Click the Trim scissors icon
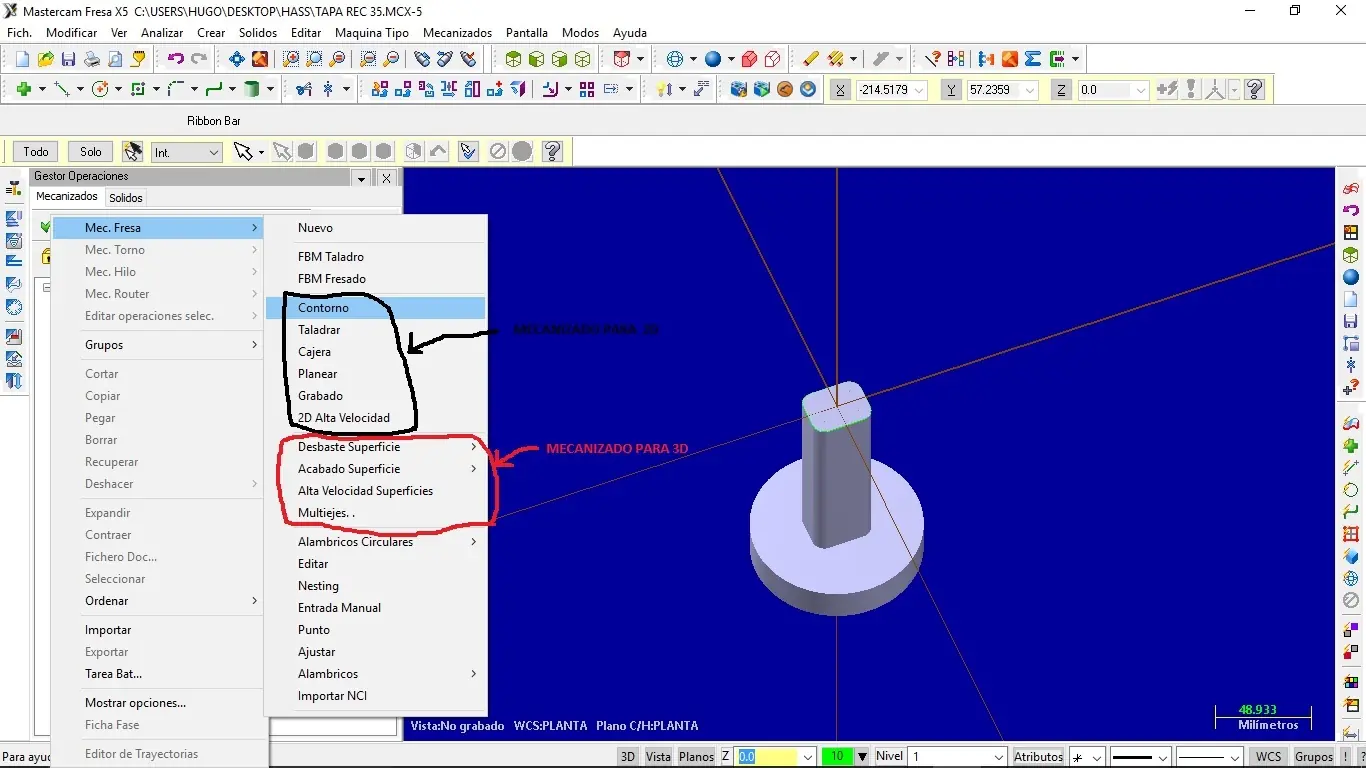1366x768 pixels. tap(304, 89)
